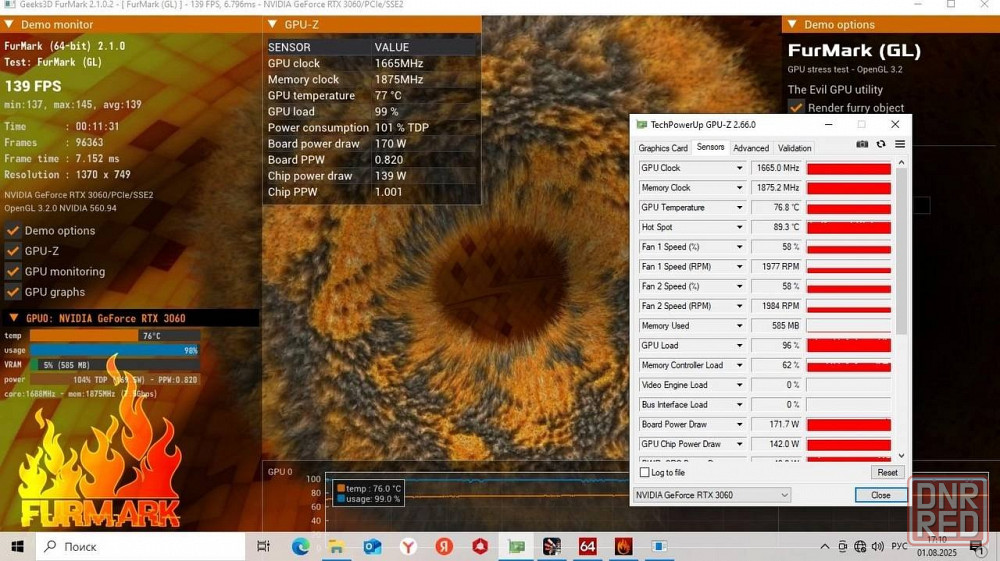The image size is (1000, 561).
Task: Open Yandex Browser white Y icon
Action: pyautogui.click(x=408, y=546)
